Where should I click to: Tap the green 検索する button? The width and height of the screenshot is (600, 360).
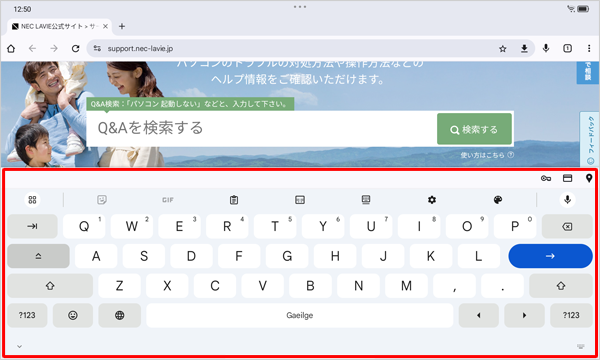click(474, 129)
